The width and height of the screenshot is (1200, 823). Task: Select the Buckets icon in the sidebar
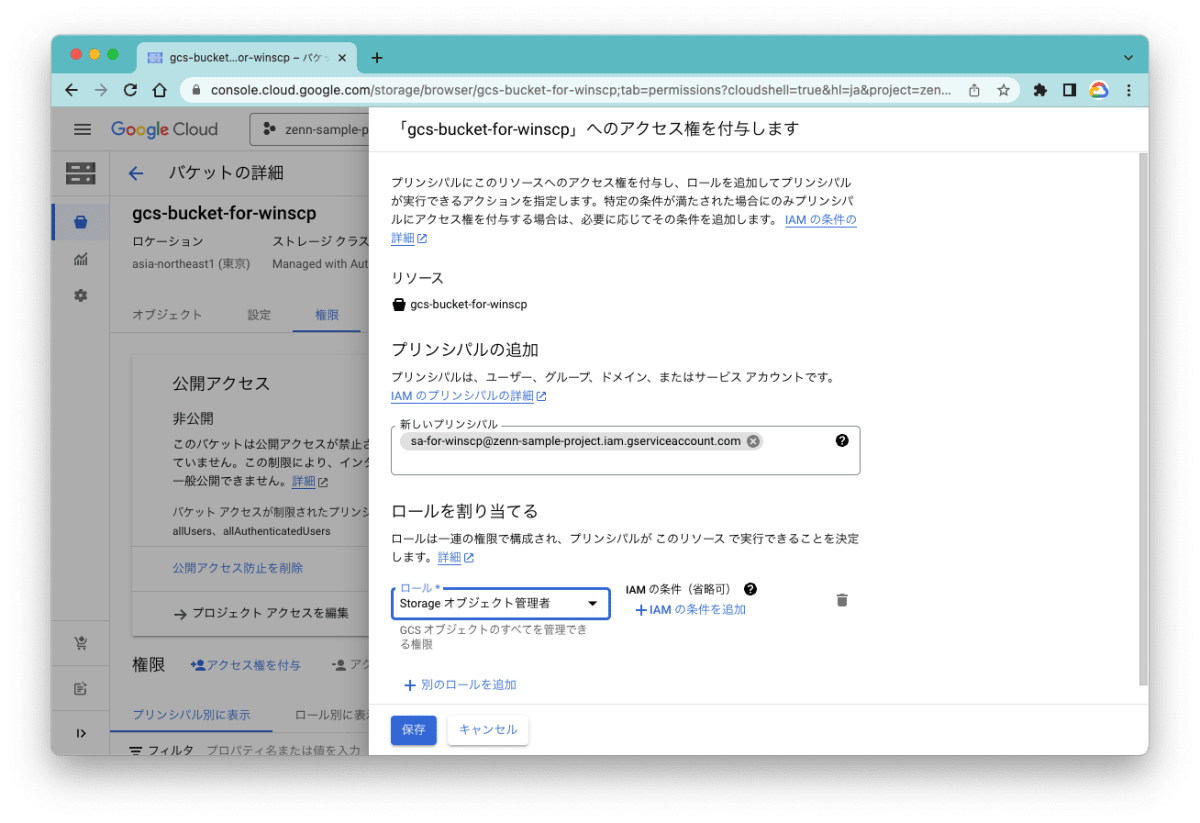coord(80,222)
